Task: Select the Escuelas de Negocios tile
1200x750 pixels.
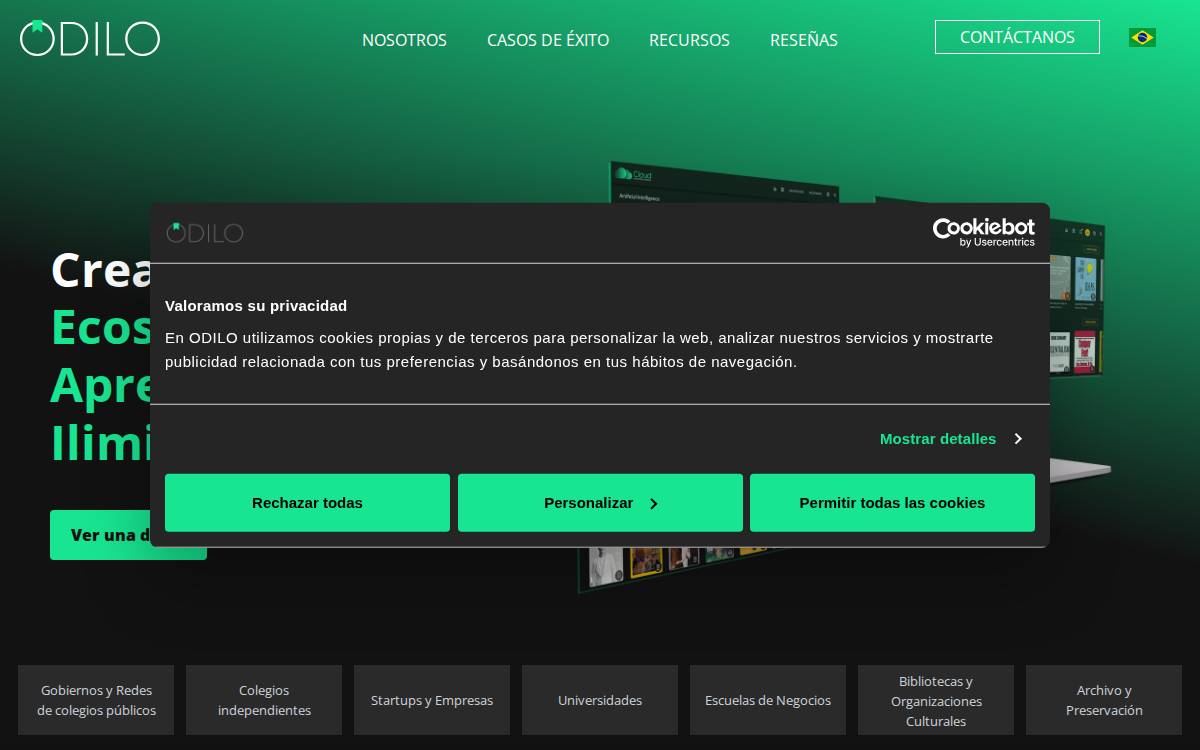Action: (768, 700)
